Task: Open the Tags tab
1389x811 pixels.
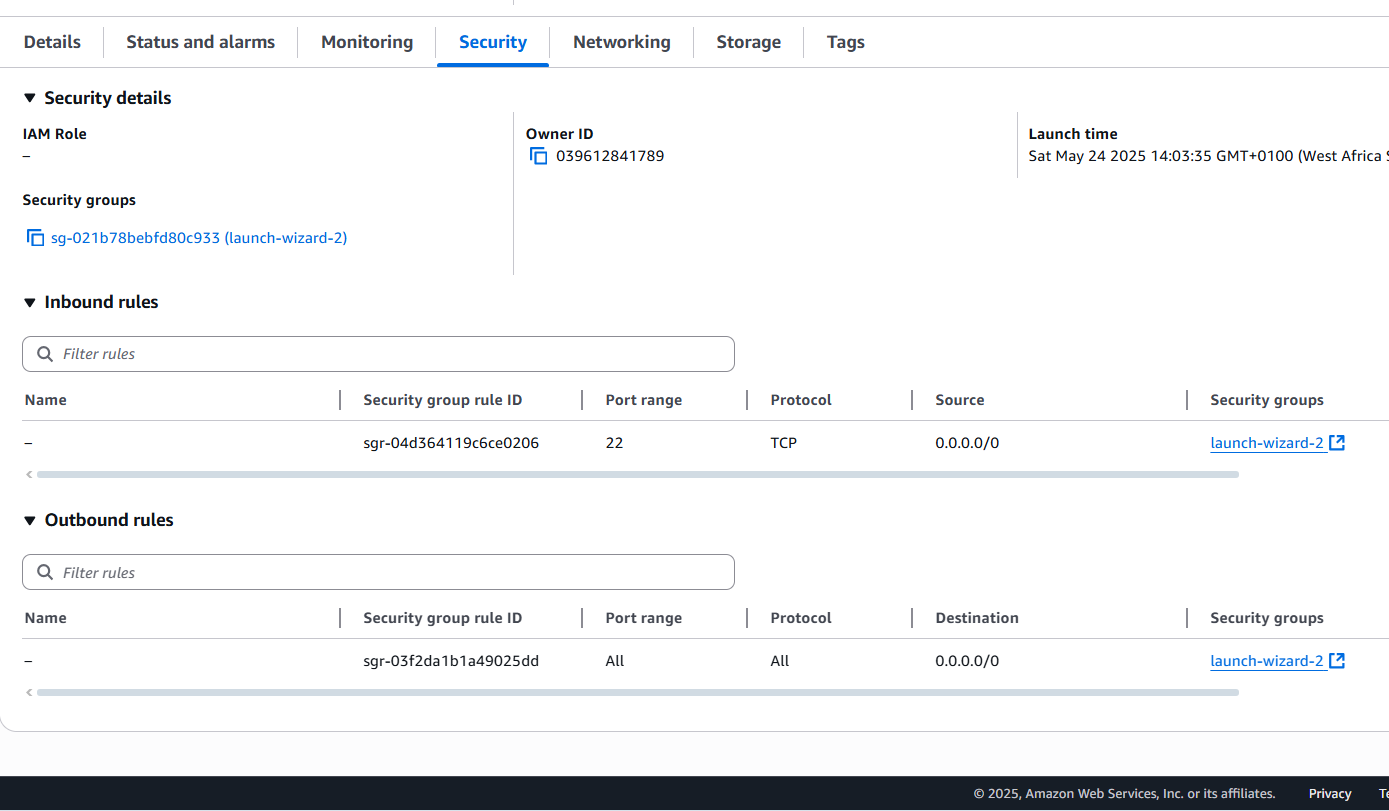Action: (x=845, y=42)
